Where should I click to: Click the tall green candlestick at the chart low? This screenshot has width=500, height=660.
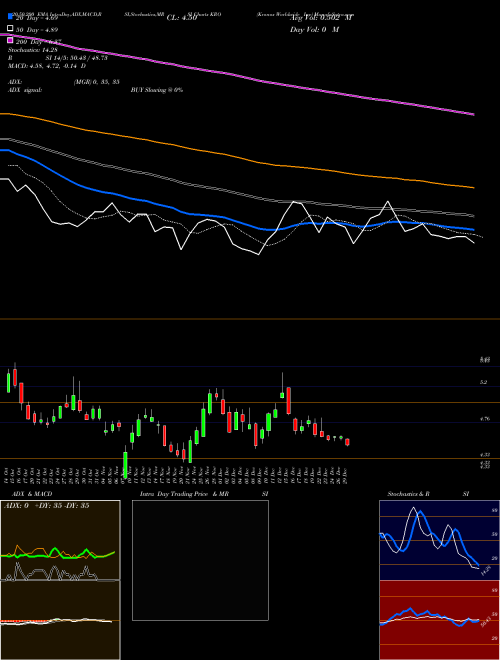(125, 465)
